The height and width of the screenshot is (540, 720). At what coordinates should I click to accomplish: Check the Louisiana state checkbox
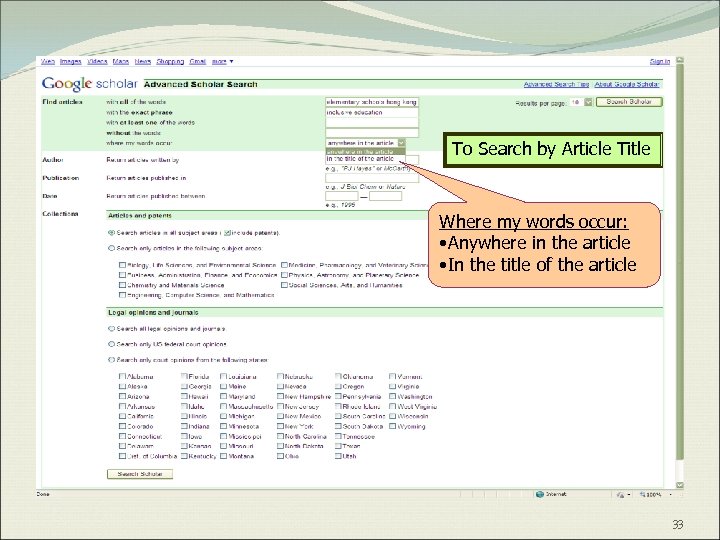(x=223, y=377)
